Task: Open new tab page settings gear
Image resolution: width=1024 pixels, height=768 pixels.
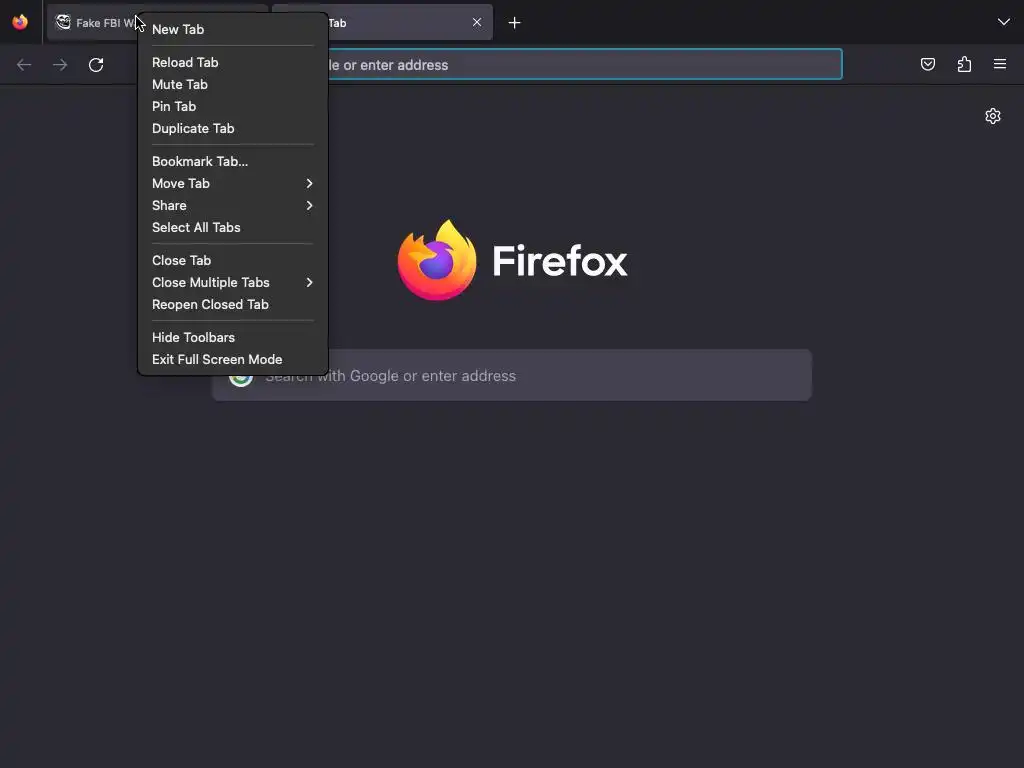Action: click(993, 116)
